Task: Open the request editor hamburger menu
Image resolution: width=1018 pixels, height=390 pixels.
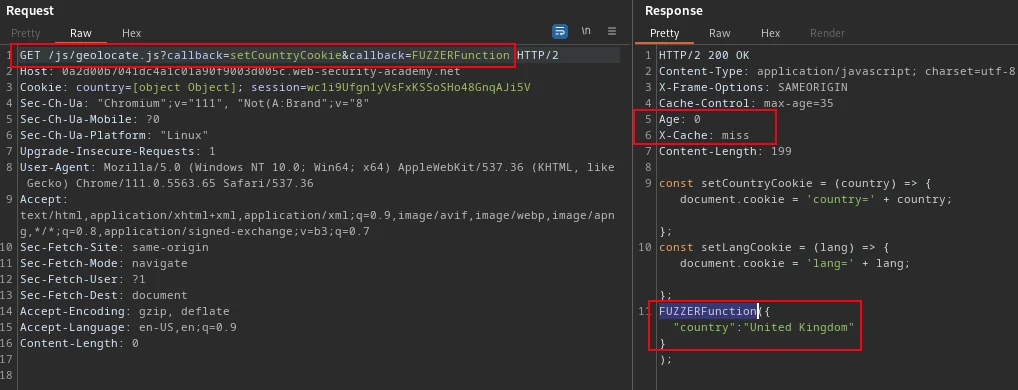Action: [612, 31]
